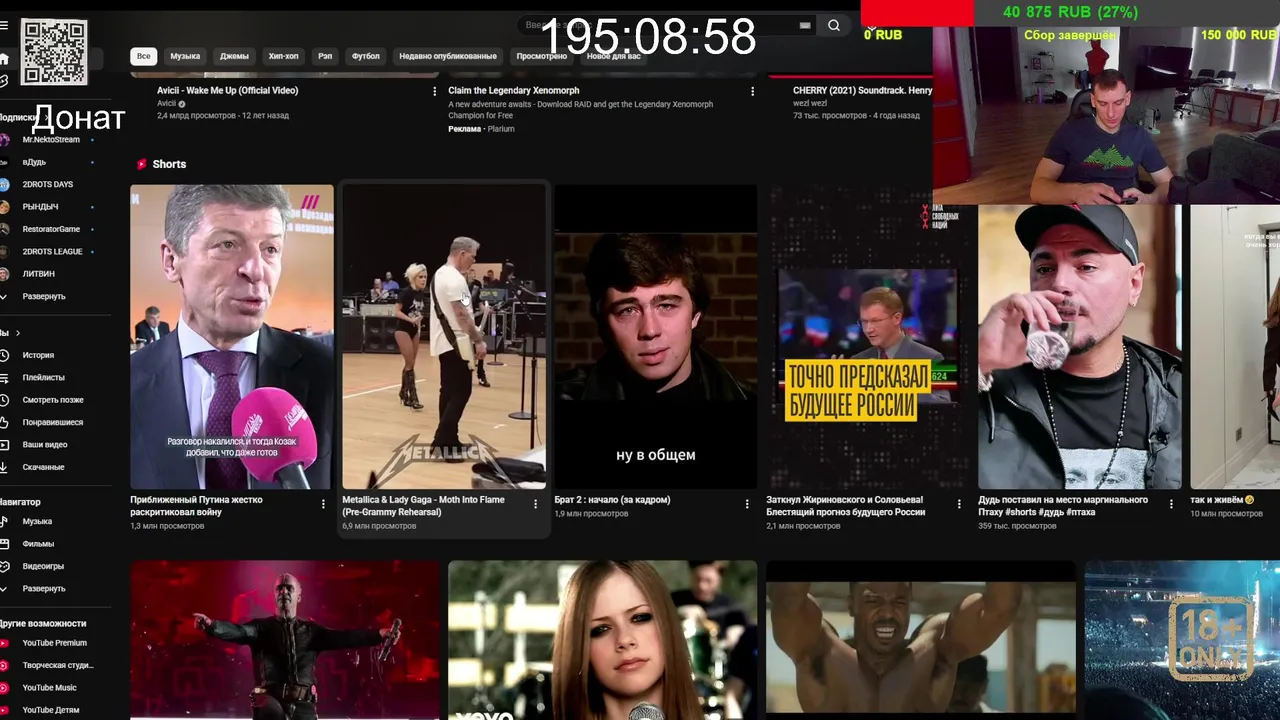The height and width of the screenshot is (720, 1280).
Task: Expand the 'Вы' section chevron
Action: tap(18, 333)
